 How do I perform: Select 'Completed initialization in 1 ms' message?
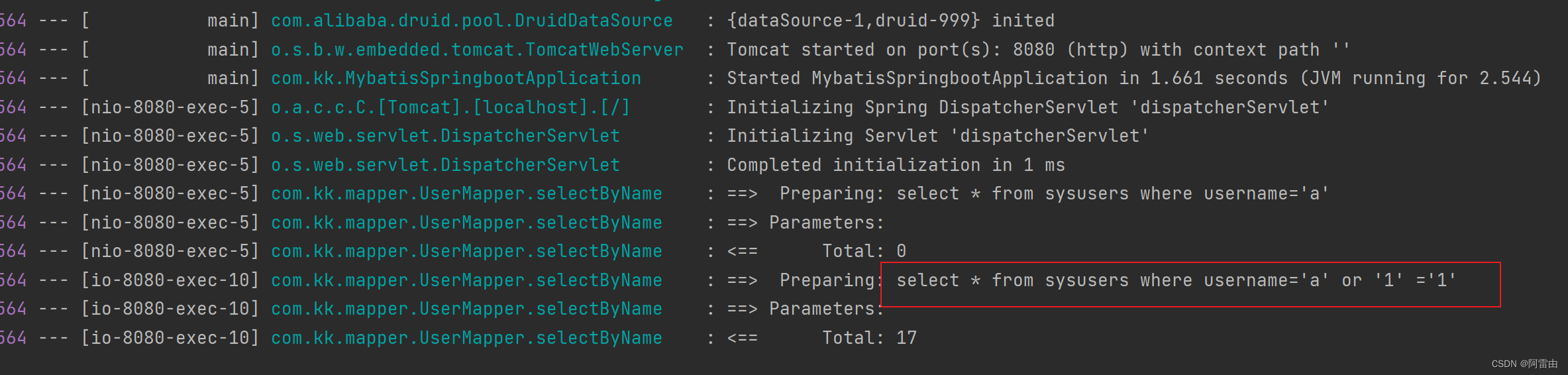click(x=896, y=165)
